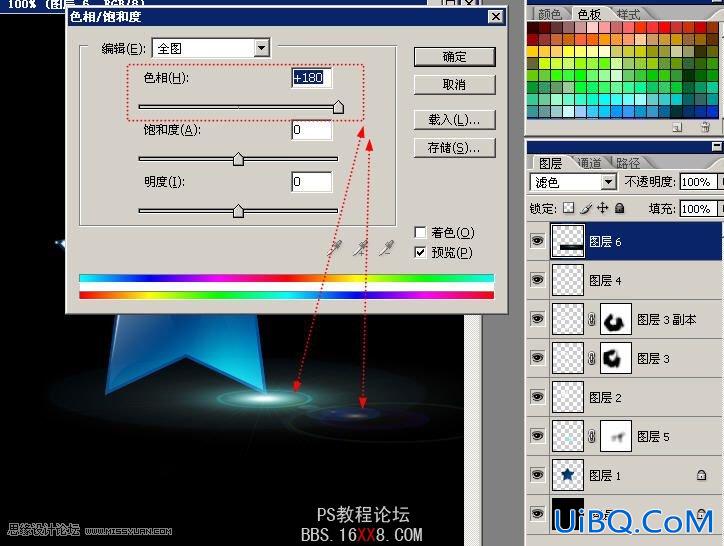
Task: Select the 图层 6 layer thumbnail
Action: 568,241
